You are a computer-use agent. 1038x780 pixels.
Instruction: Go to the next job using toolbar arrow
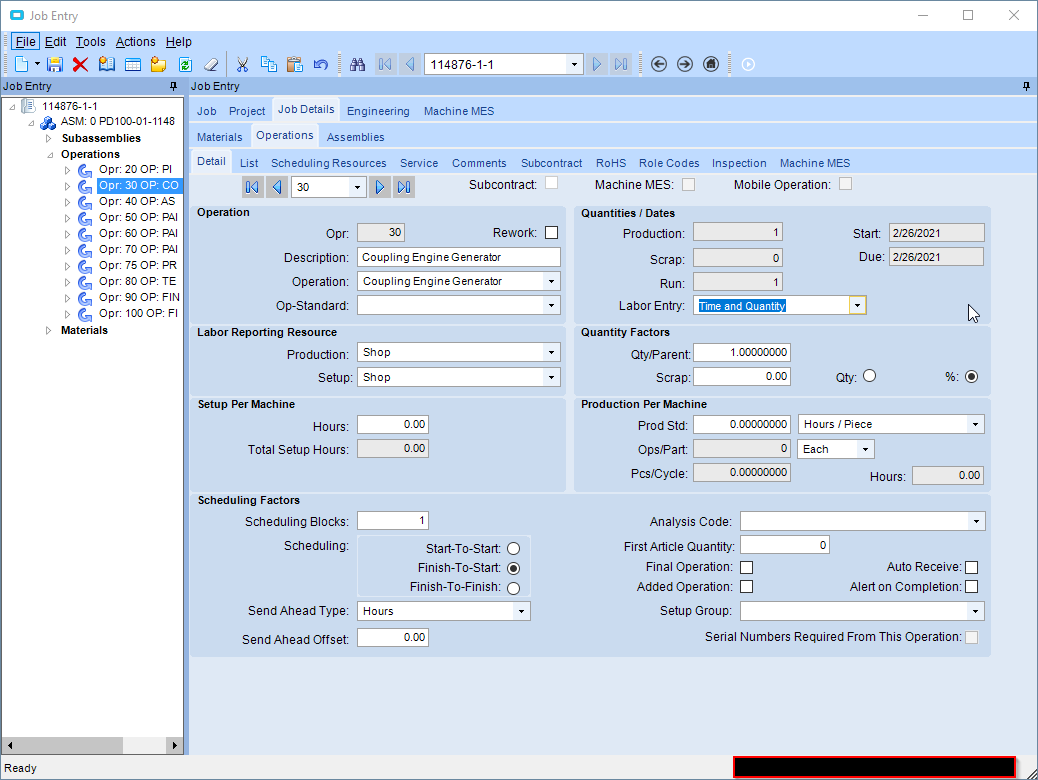click(596, 64)
